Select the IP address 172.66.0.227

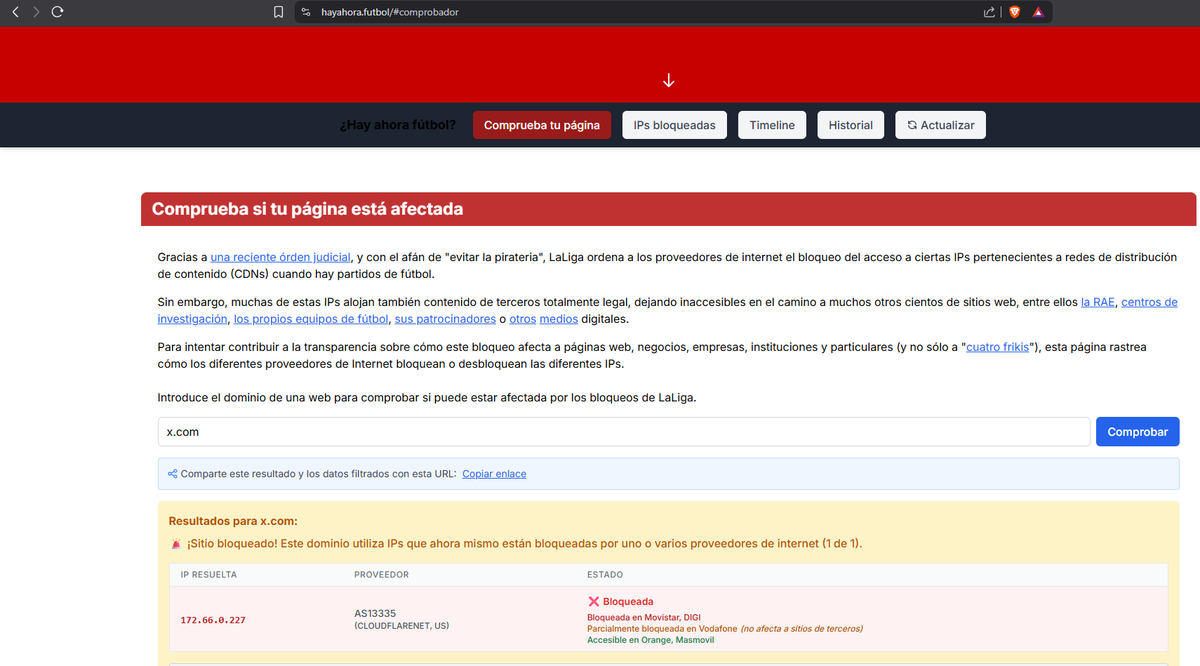pyautogui.click(x=213, y=620)
